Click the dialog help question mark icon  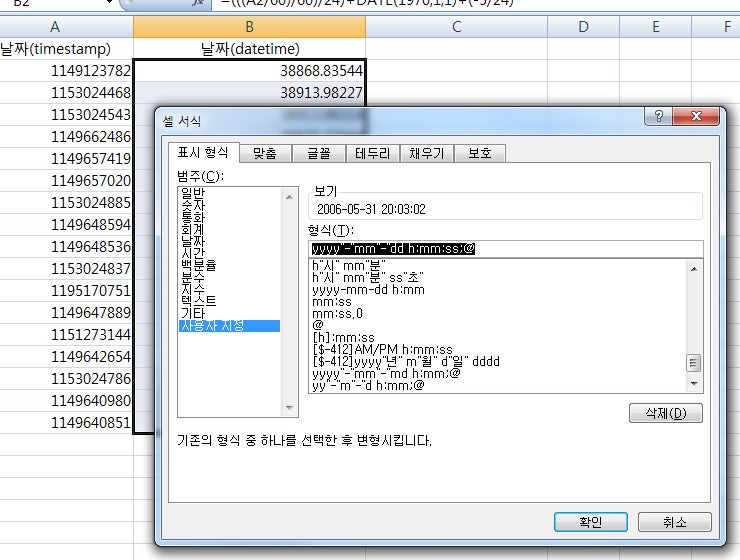(659, 116)
